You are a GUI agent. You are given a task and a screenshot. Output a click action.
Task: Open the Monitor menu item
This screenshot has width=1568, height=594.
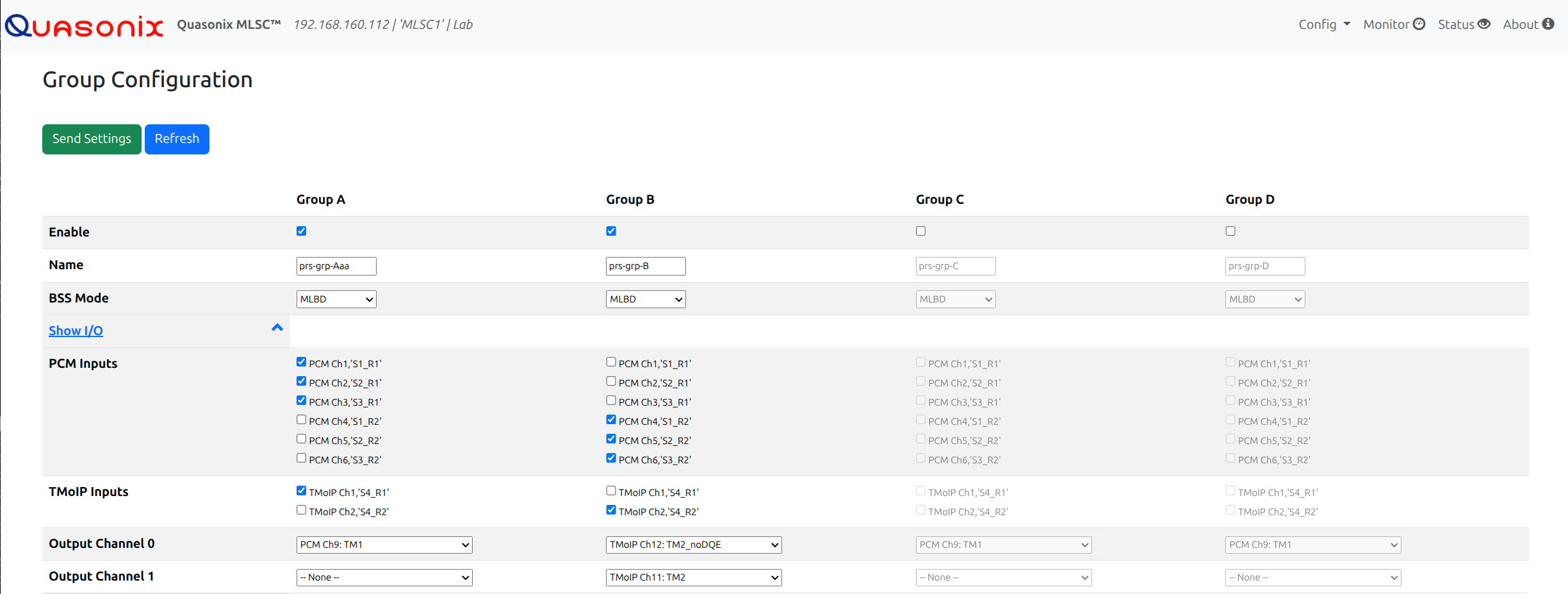(1394, 24)
